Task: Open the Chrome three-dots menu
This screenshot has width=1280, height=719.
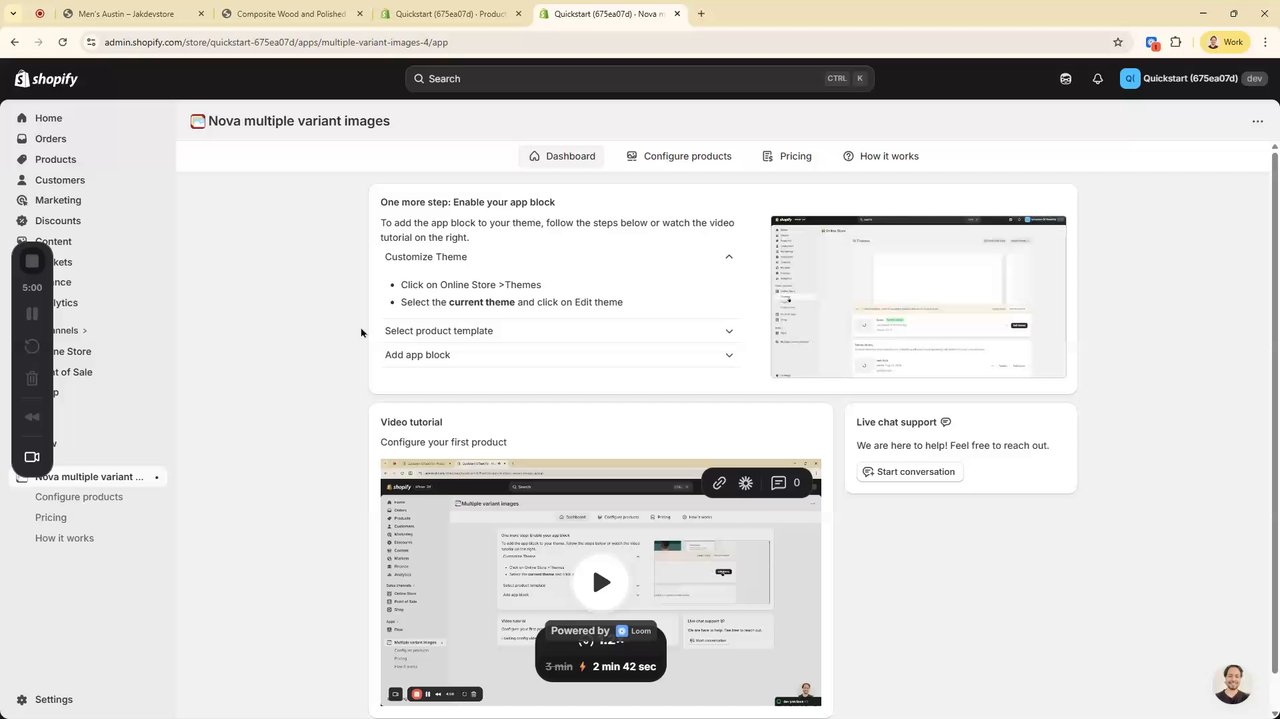Action: tap(1266, 42)
